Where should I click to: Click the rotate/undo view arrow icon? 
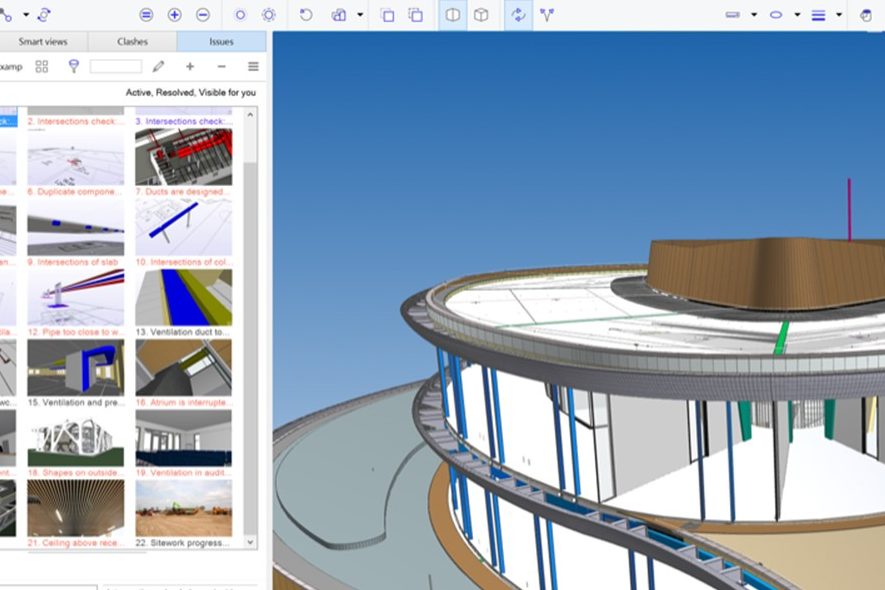[306, 15]
